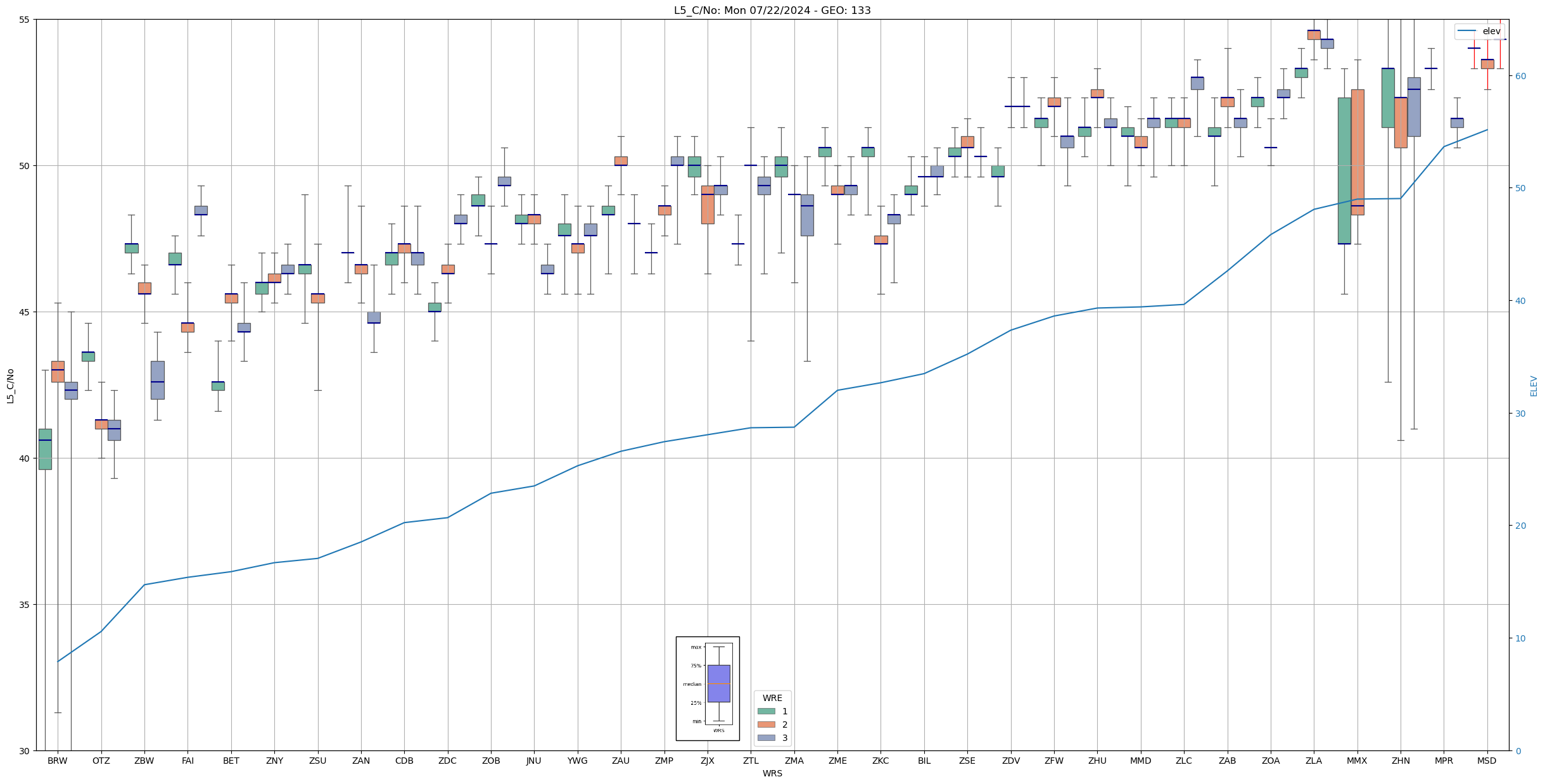Click the blue-gray WRE 3 legend swatch
1545x784 pixels.
[x=766, y=738]
